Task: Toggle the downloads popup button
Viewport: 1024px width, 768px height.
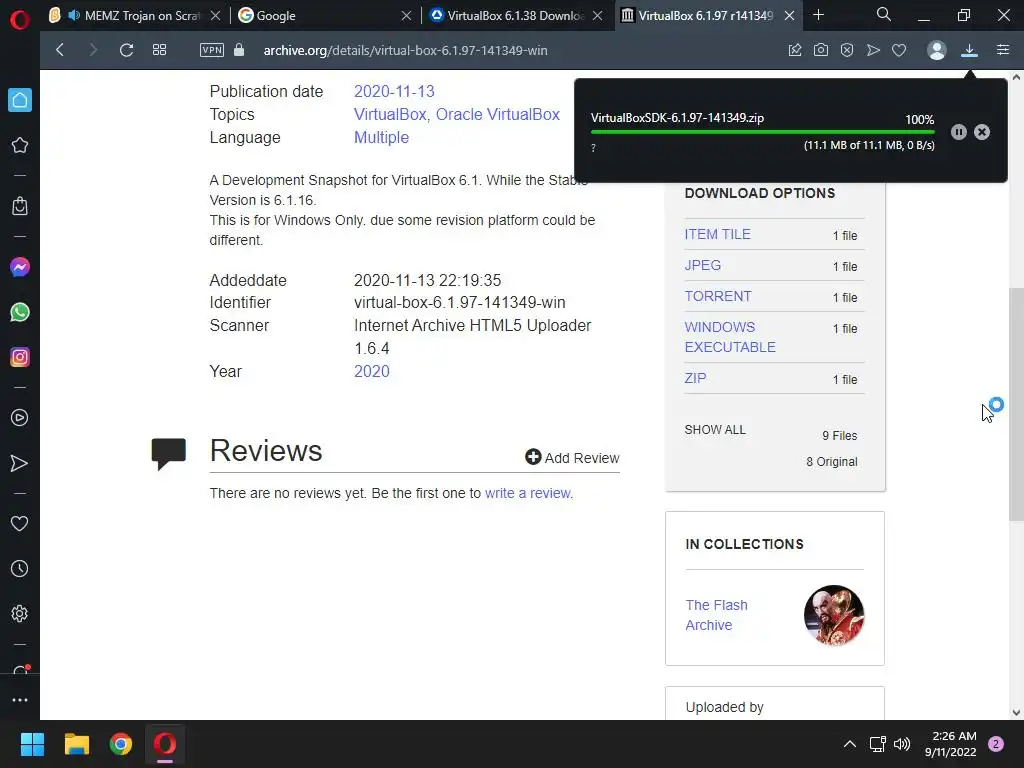Action: (969, 50)
